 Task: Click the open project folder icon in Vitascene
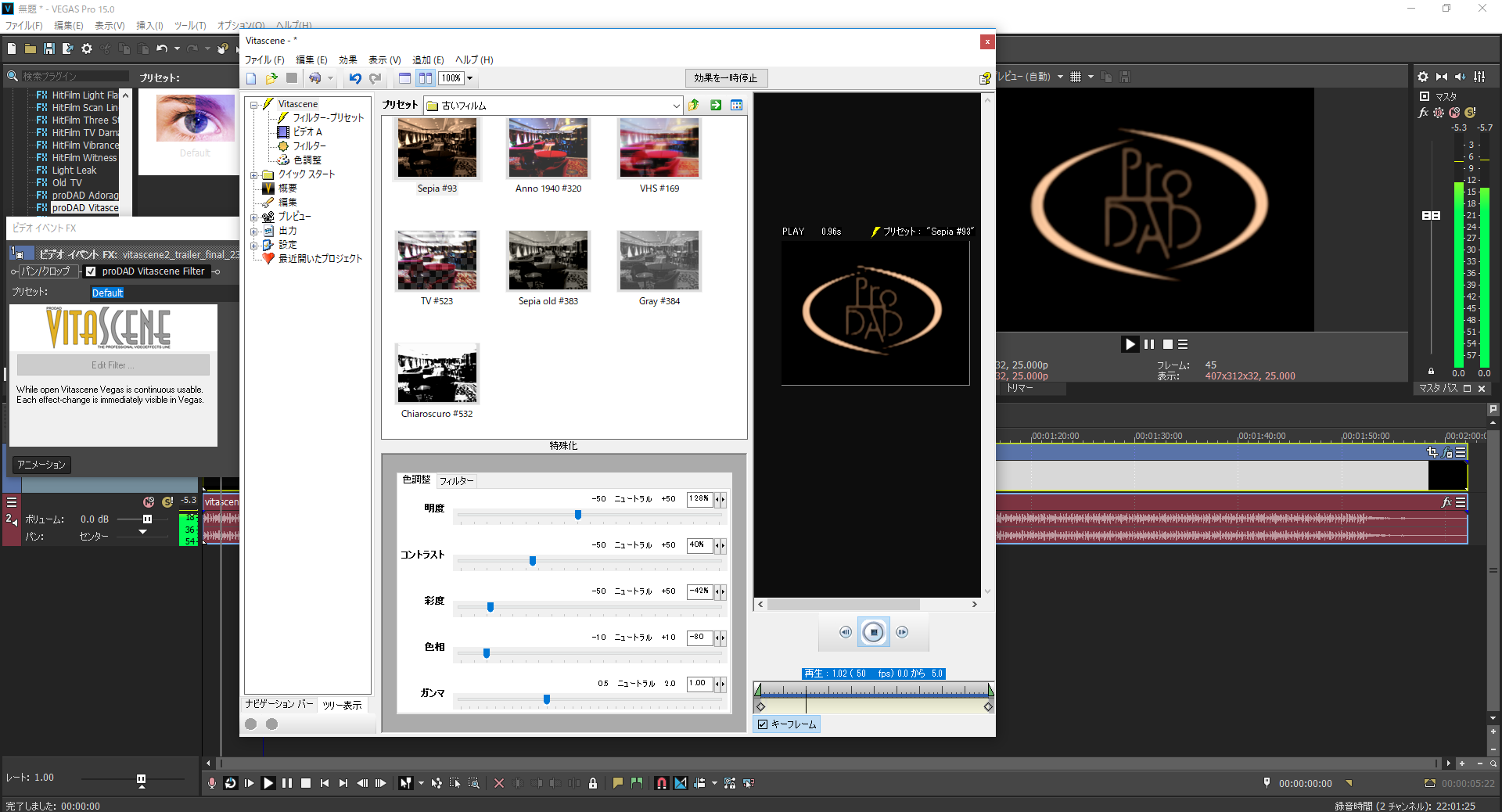point(271,78)
